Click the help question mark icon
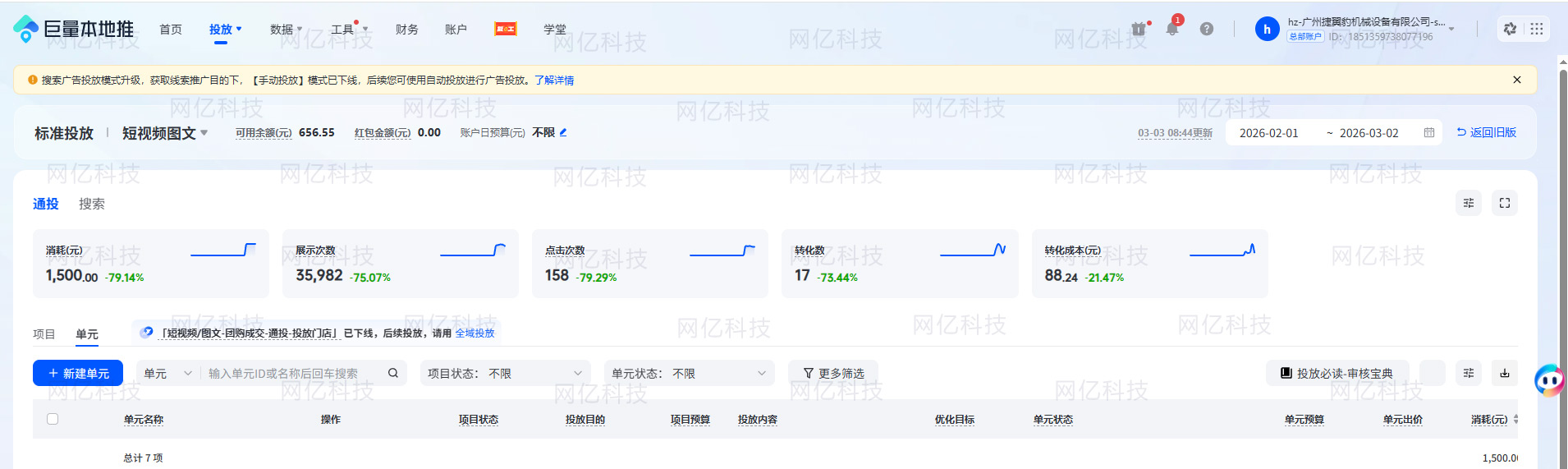 click(x=1206, y=30)
